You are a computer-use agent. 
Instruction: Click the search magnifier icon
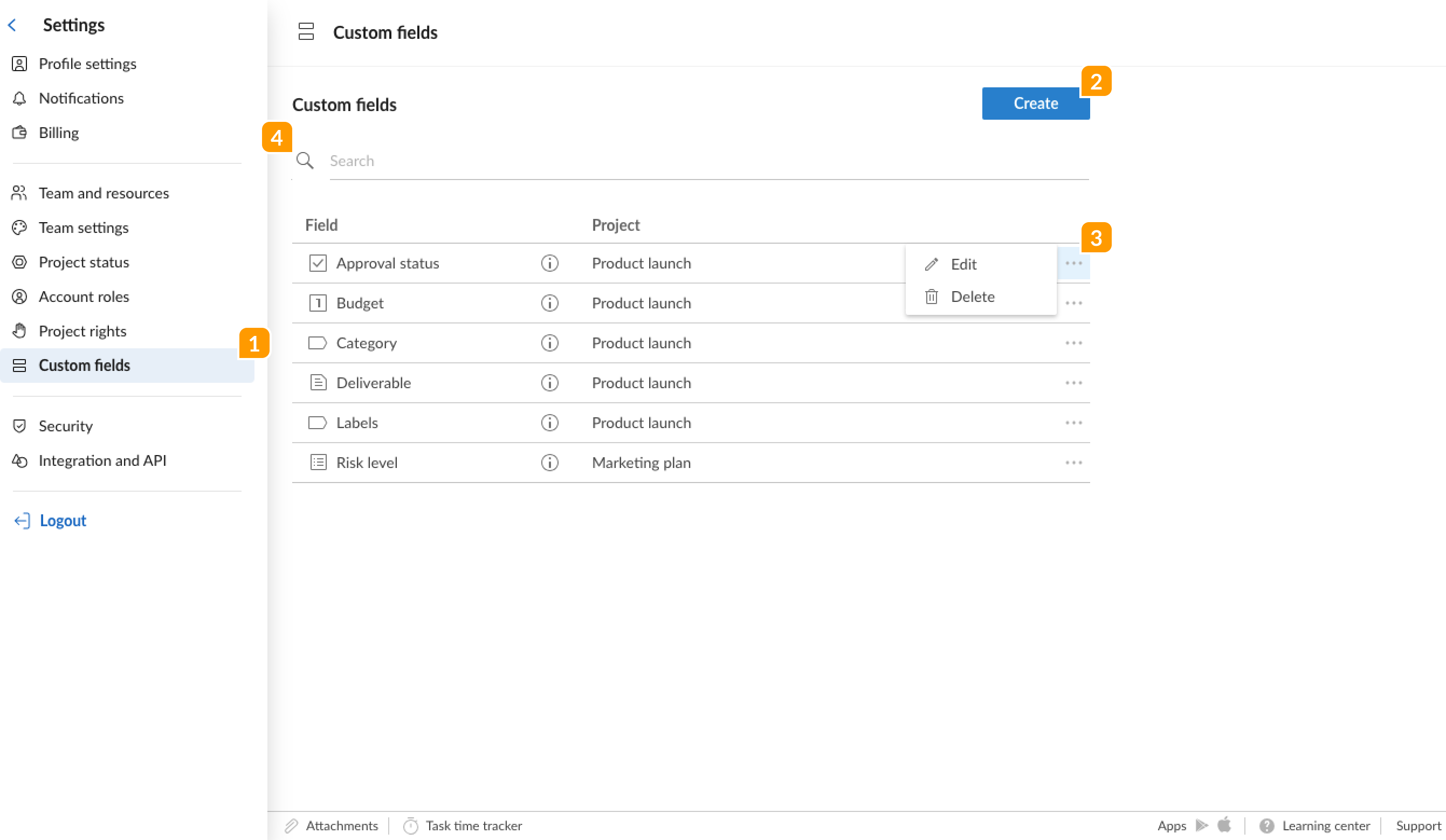[305, 161]
